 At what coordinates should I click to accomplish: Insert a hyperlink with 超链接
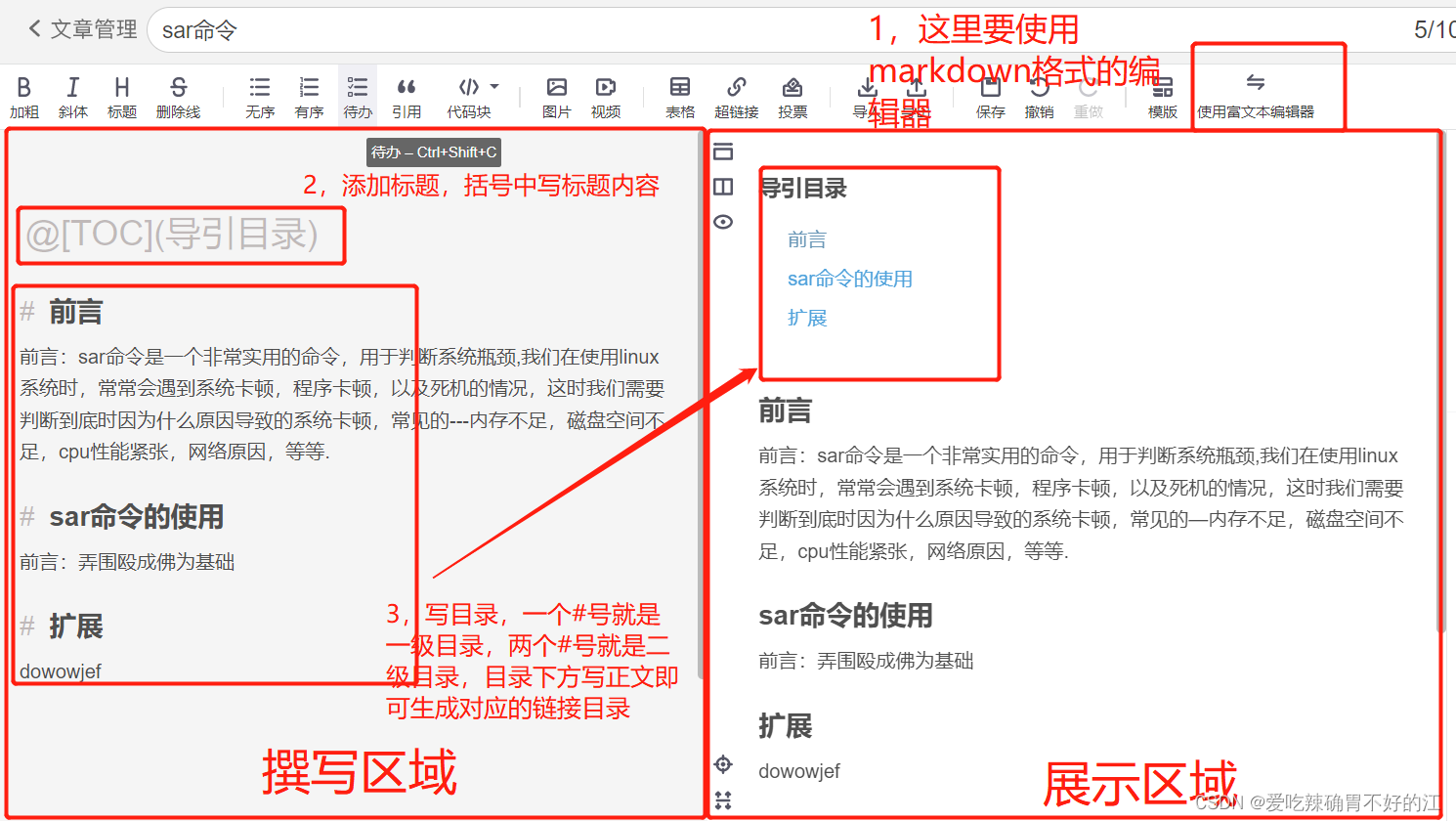[x=737, y=98]
